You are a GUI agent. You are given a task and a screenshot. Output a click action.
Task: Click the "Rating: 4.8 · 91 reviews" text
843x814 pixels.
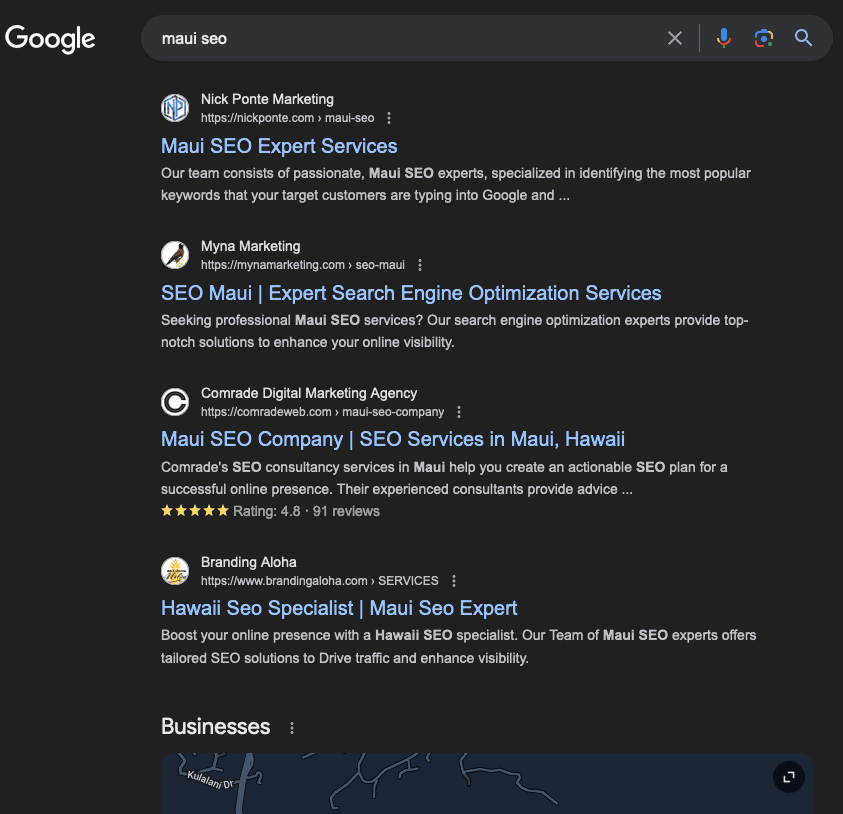tap(306, 511)
